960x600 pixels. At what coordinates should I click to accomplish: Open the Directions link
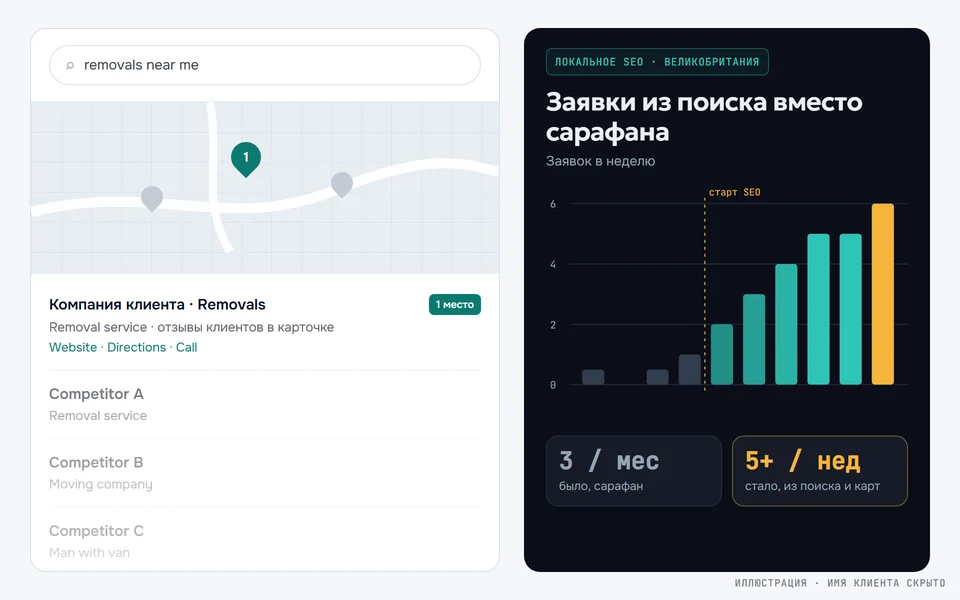coord(137,347)
